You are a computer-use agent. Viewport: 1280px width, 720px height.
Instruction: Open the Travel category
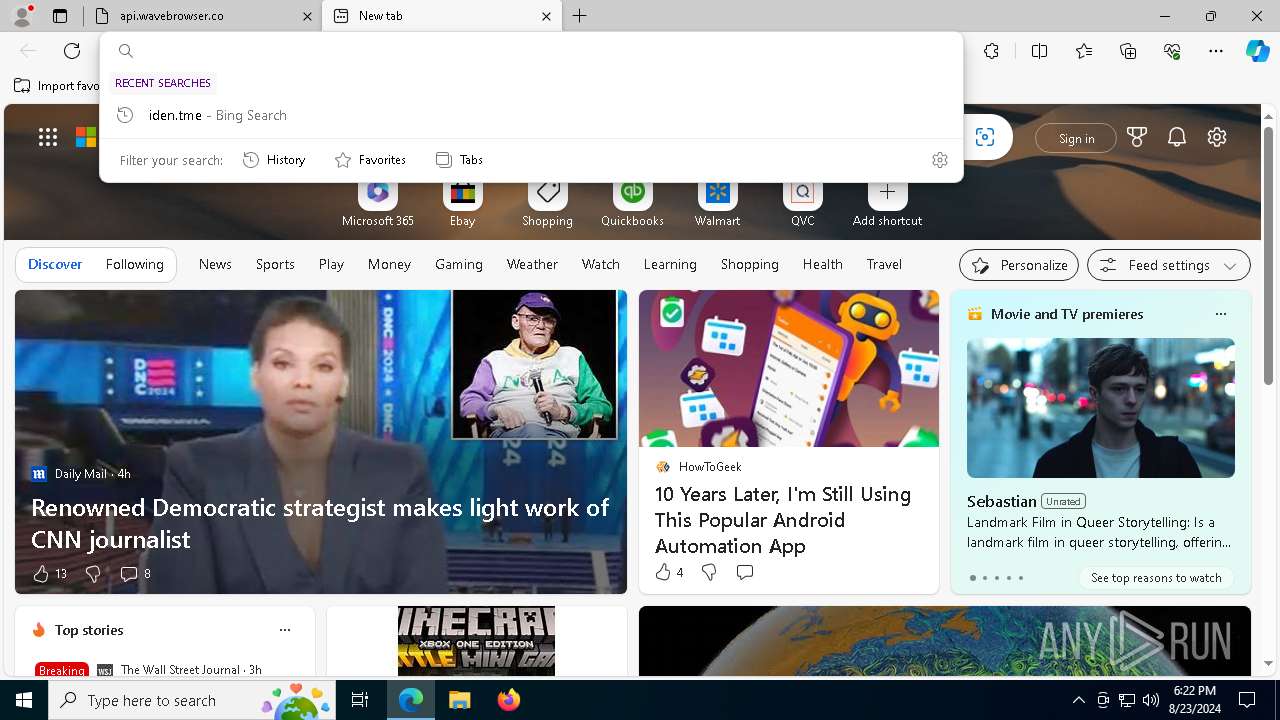884,264
